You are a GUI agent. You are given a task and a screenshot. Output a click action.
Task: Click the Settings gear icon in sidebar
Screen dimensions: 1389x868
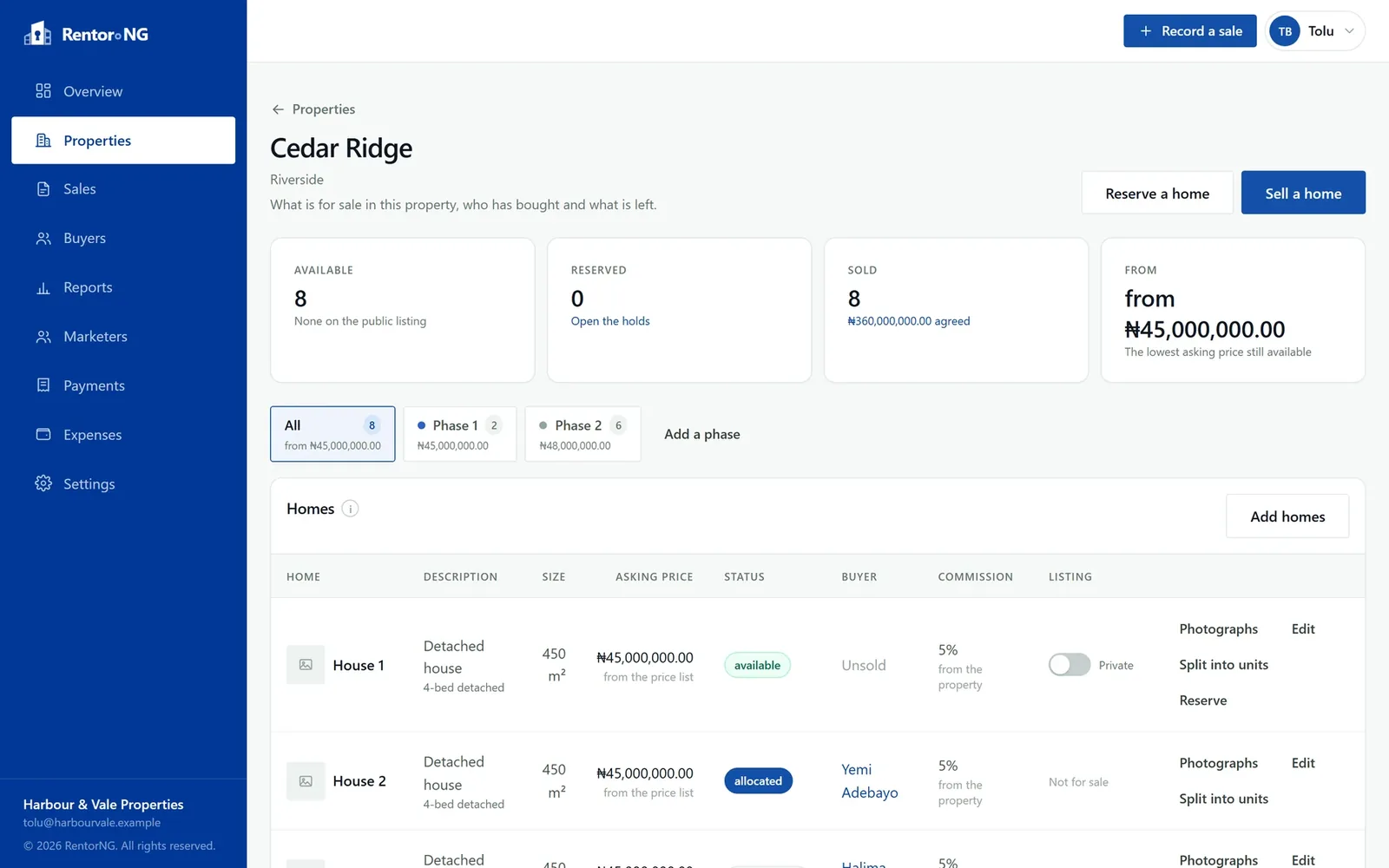[43, 483]
